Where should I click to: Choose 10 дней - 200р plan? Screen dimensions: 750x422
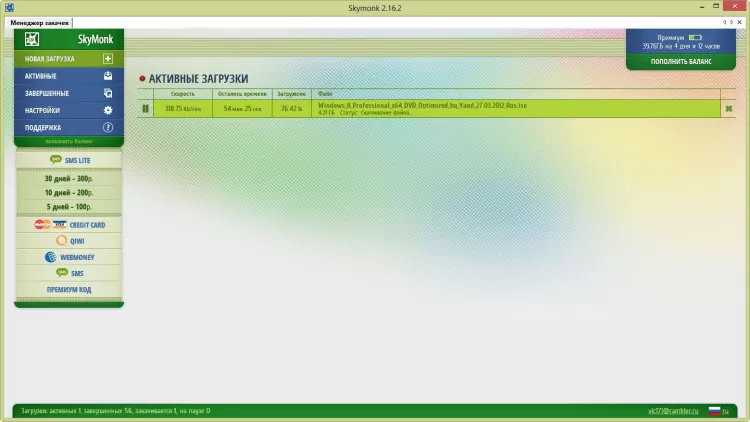point(69,192)
